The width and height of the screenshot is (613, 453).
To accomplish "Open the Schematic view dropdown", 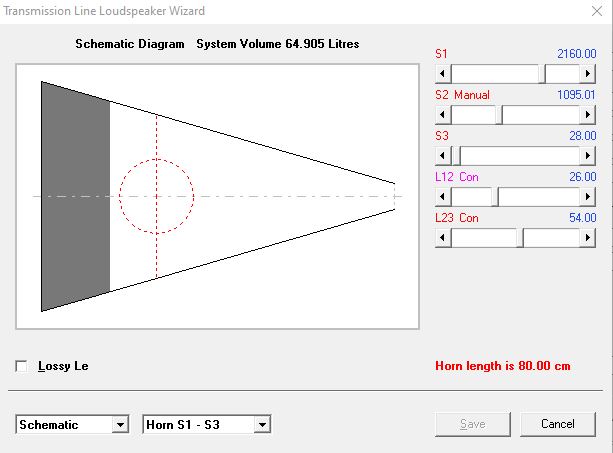I will tap(120, 424).
